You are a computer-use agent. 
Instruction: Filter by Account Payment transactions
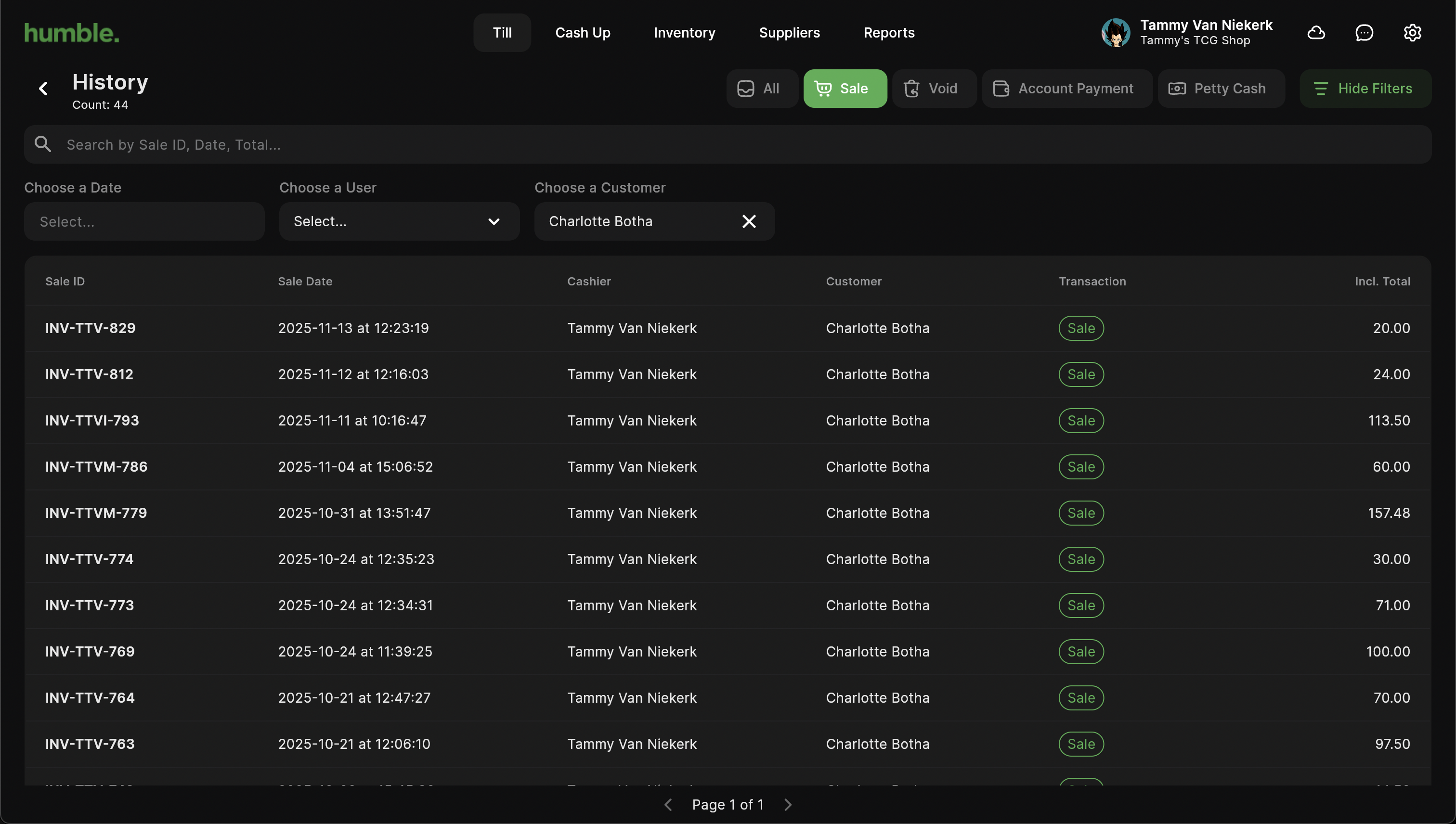tap(1066, 88)
